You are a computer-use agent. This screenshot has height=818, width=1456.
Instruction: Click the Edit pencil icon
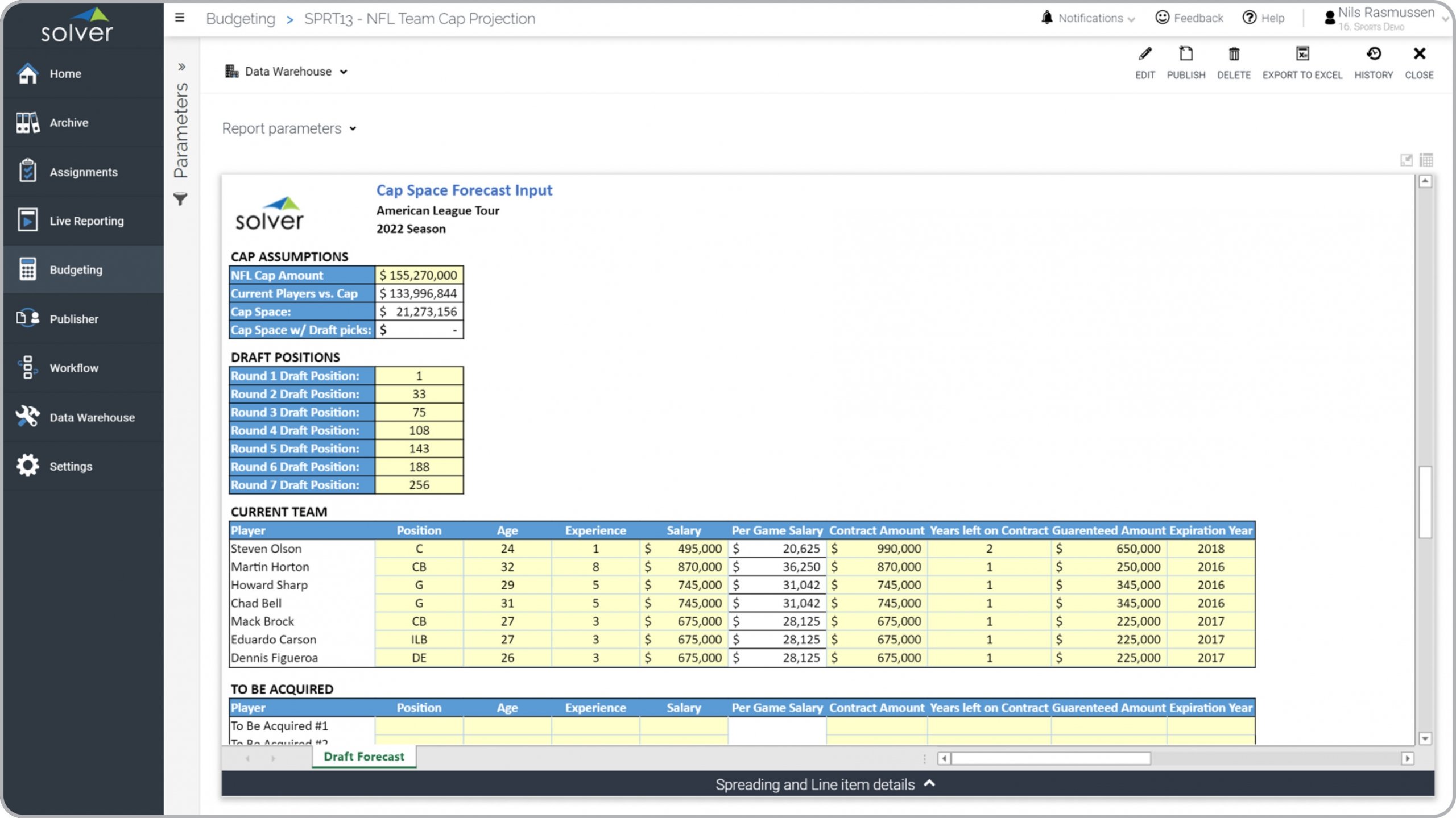coord(1144,55)
